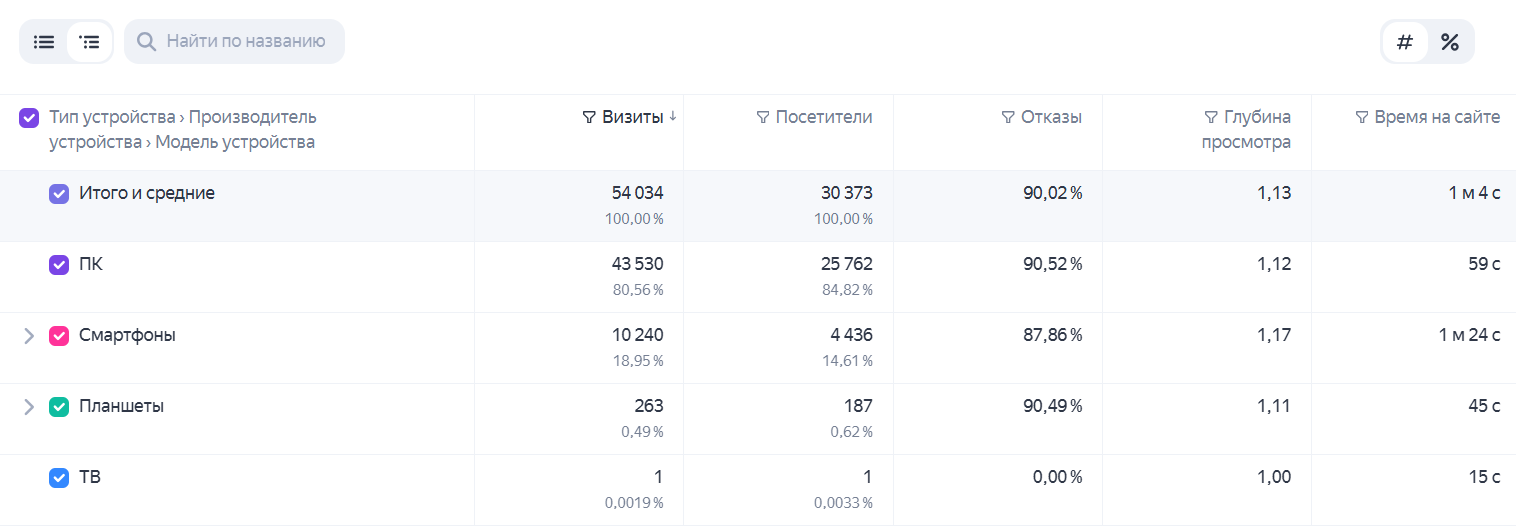Sort by Посетители column header

point(824,117)
